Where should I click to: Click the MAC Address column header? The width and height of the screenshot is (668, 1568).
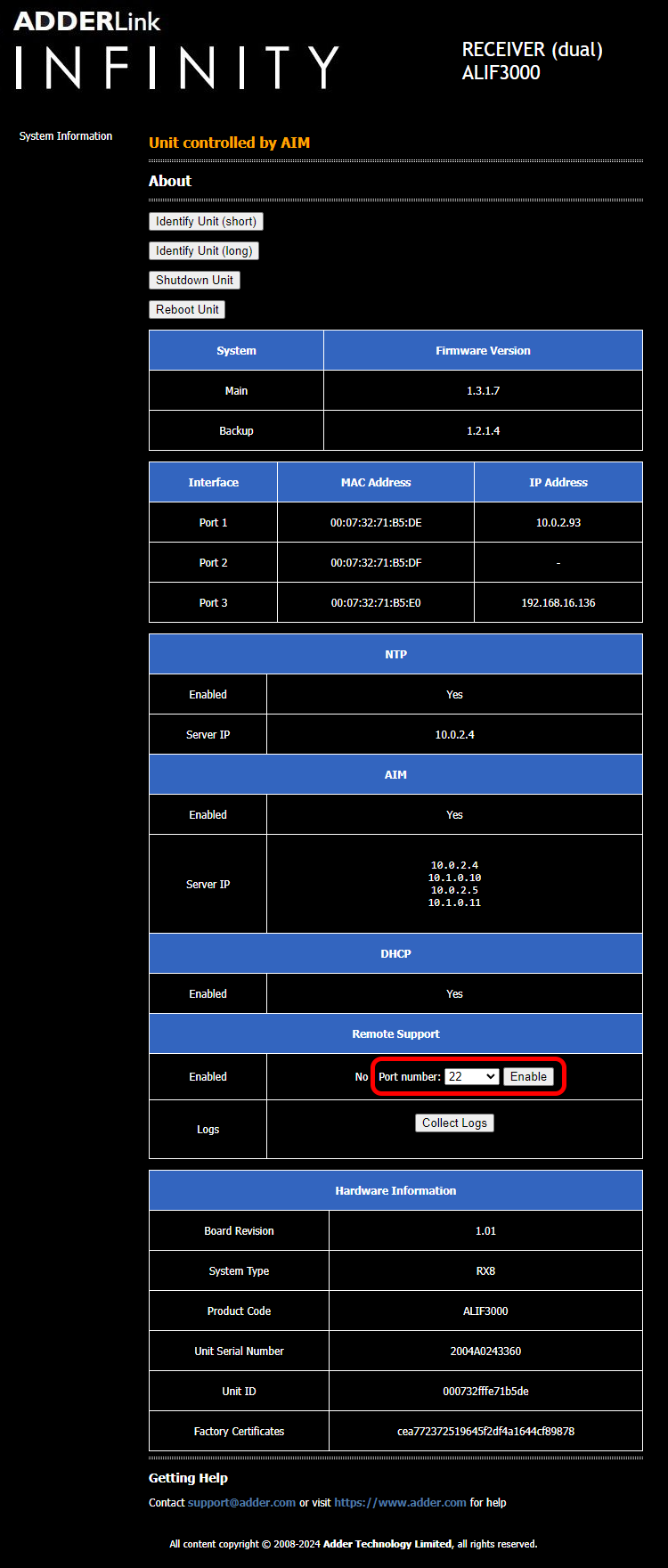tap(376, 482)
